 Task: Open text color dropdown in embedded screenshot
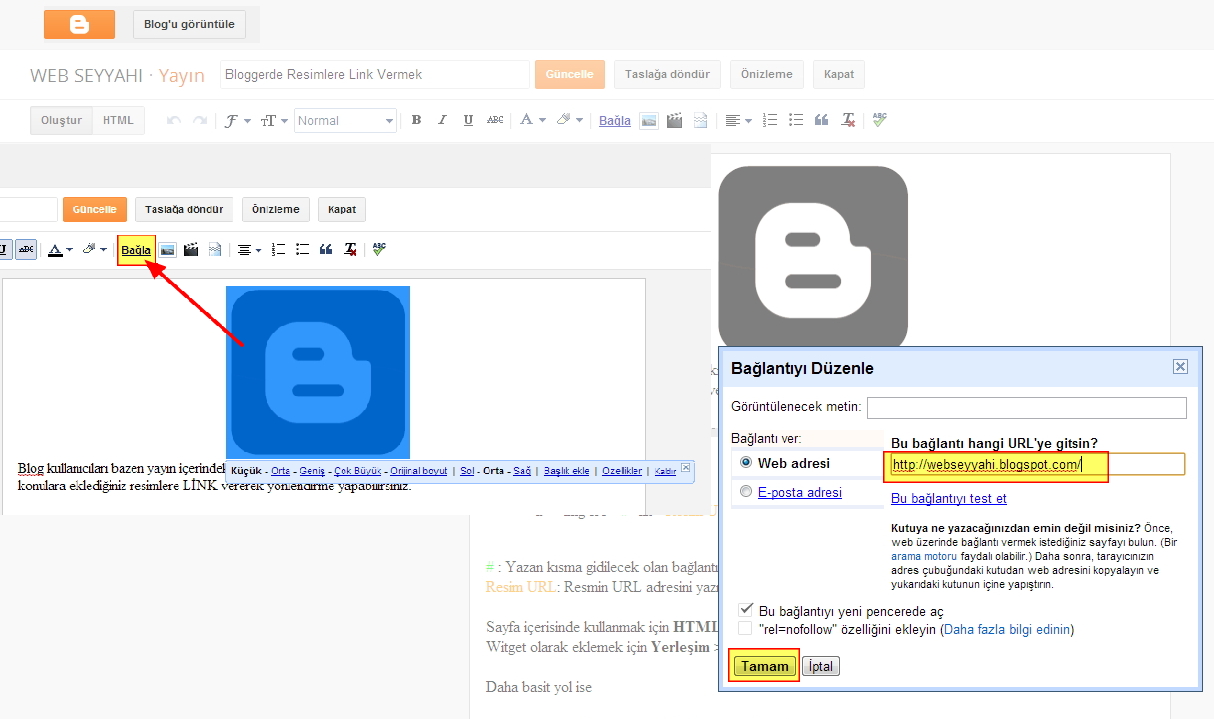click(x=61, y=249)
